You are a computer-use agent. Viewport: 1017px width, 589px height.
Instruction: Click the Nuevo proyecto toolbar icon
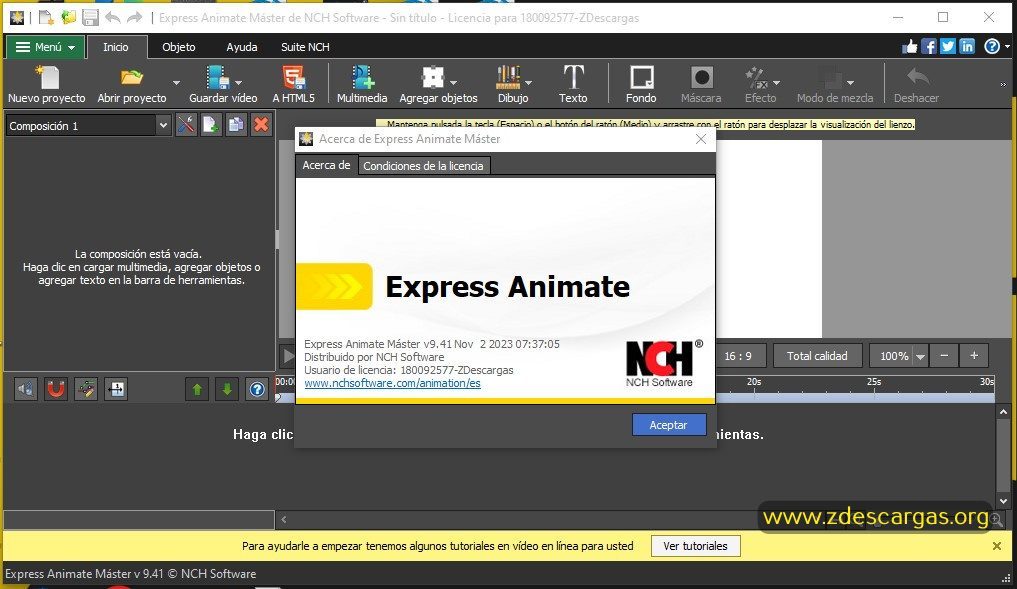(47, 77)
